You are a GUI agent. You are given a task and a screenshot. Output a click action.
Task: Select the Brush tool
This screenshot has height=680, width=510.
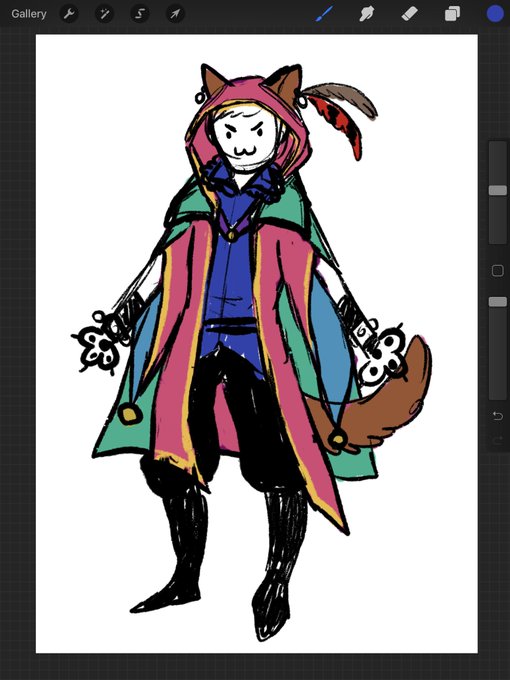point(324,14)
